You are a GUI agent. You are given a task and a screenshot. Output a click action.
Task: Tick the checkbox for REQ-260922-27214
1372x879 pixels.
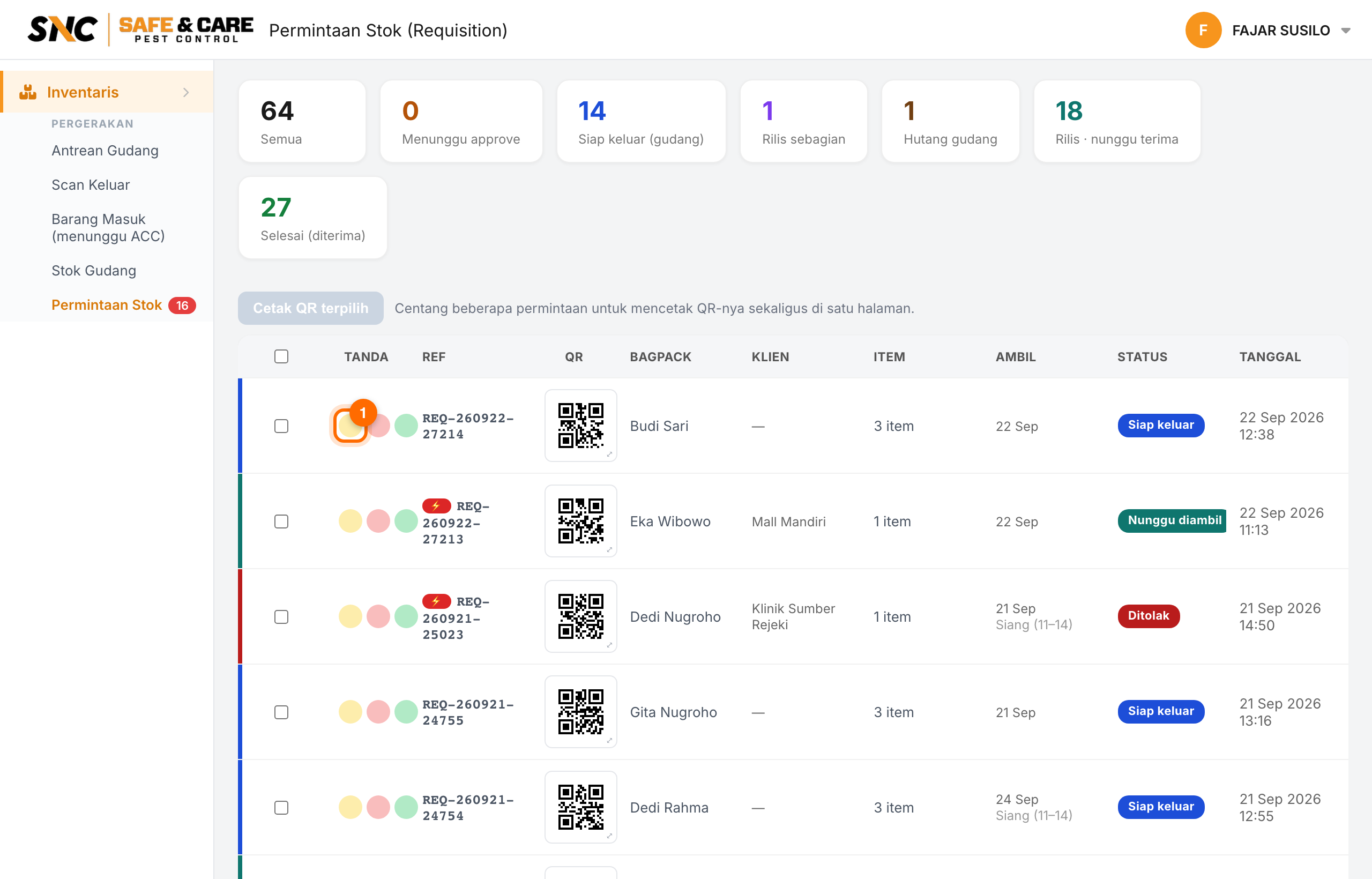coord(281,427)
